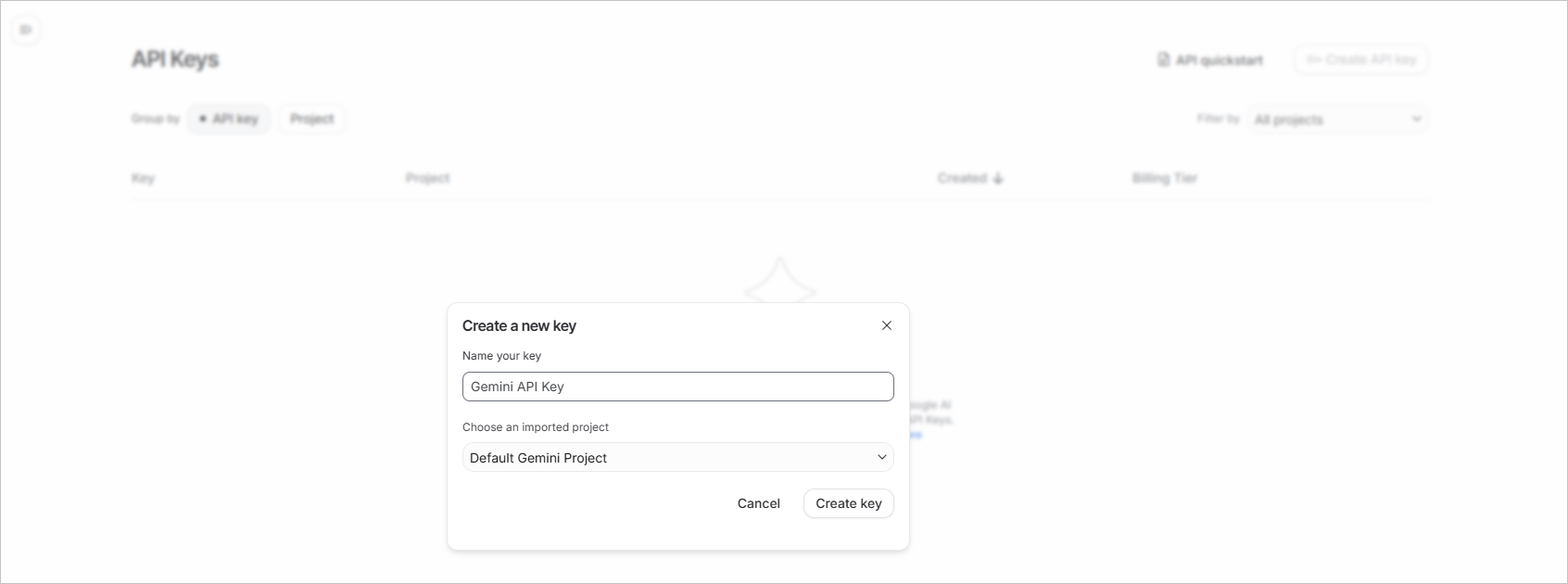
Task: Click the Name your key input field
Action: (x=678, y=387)
